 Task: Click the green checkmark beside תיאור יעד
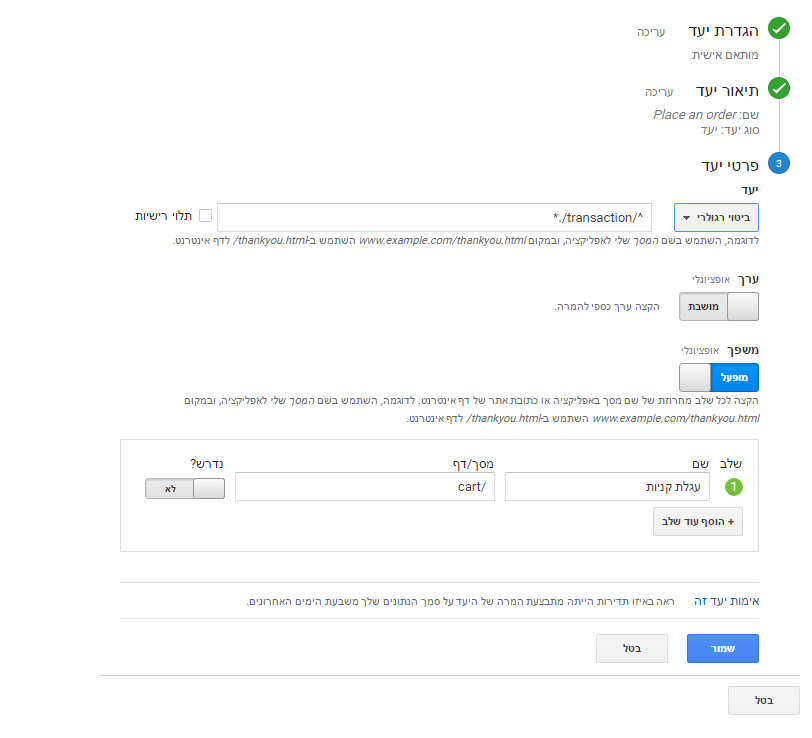tap(779, 88)
